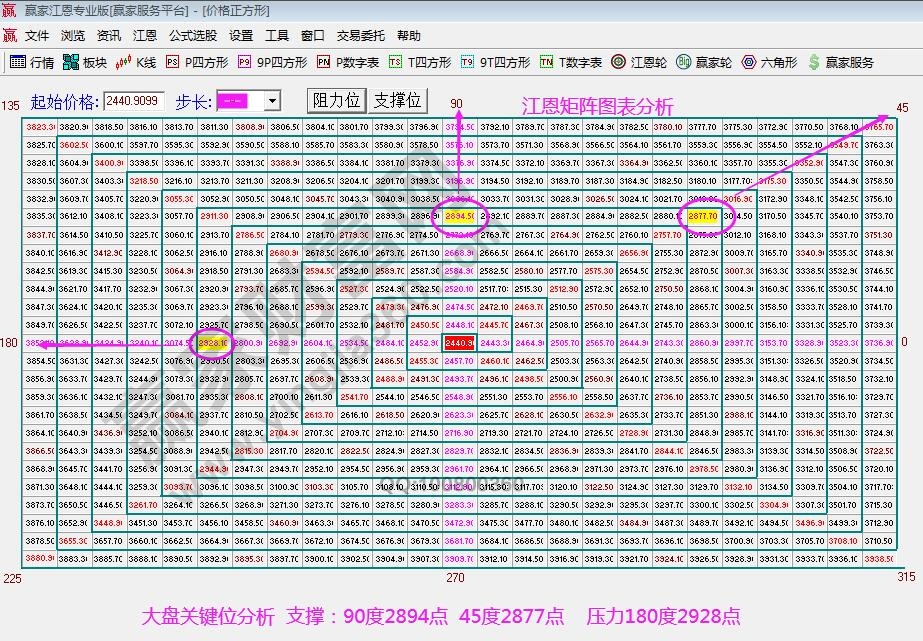923x641 pixels.
Task: Open the 9P四方形 tool
Action: 272,61
